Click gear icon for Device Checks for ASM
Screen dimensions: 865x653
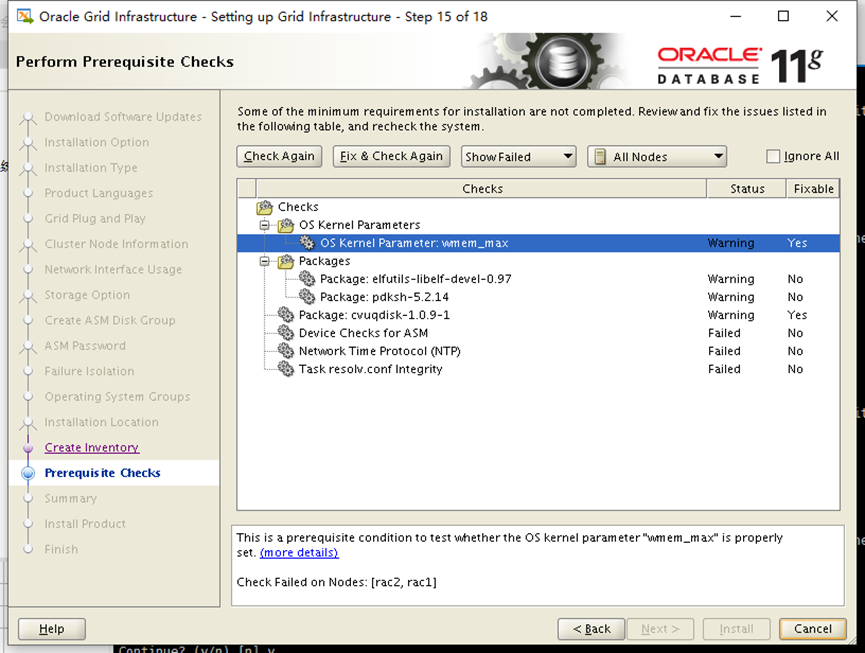[x=286, y=333]
